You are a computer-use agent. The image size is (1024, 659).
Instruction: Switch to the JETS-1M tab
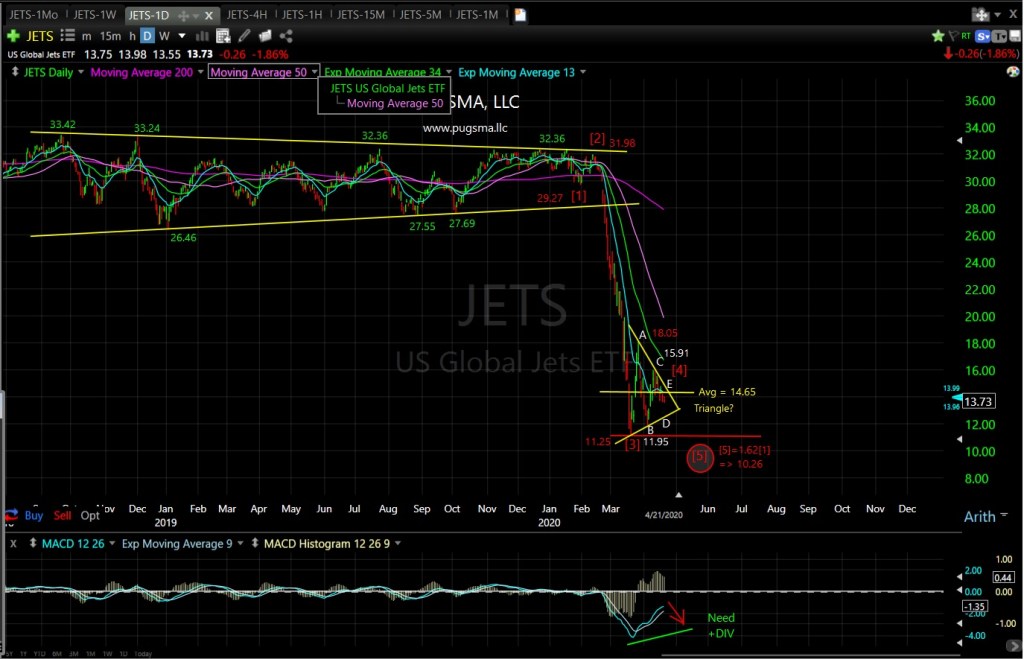[x=477, y=14]
